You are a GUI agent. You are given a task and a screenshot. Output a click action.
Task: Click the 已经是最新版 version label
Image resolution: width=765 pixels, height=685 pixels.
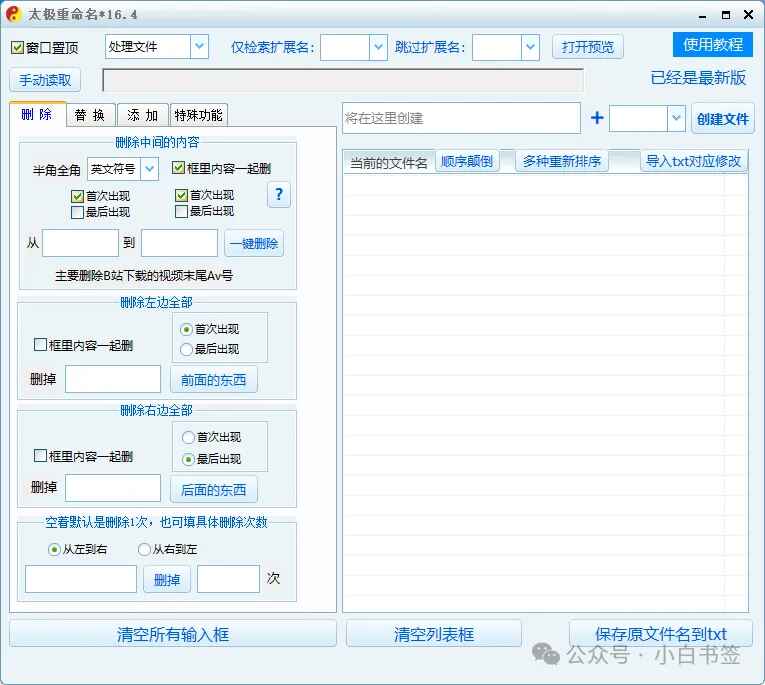click(x=698, y=78)
